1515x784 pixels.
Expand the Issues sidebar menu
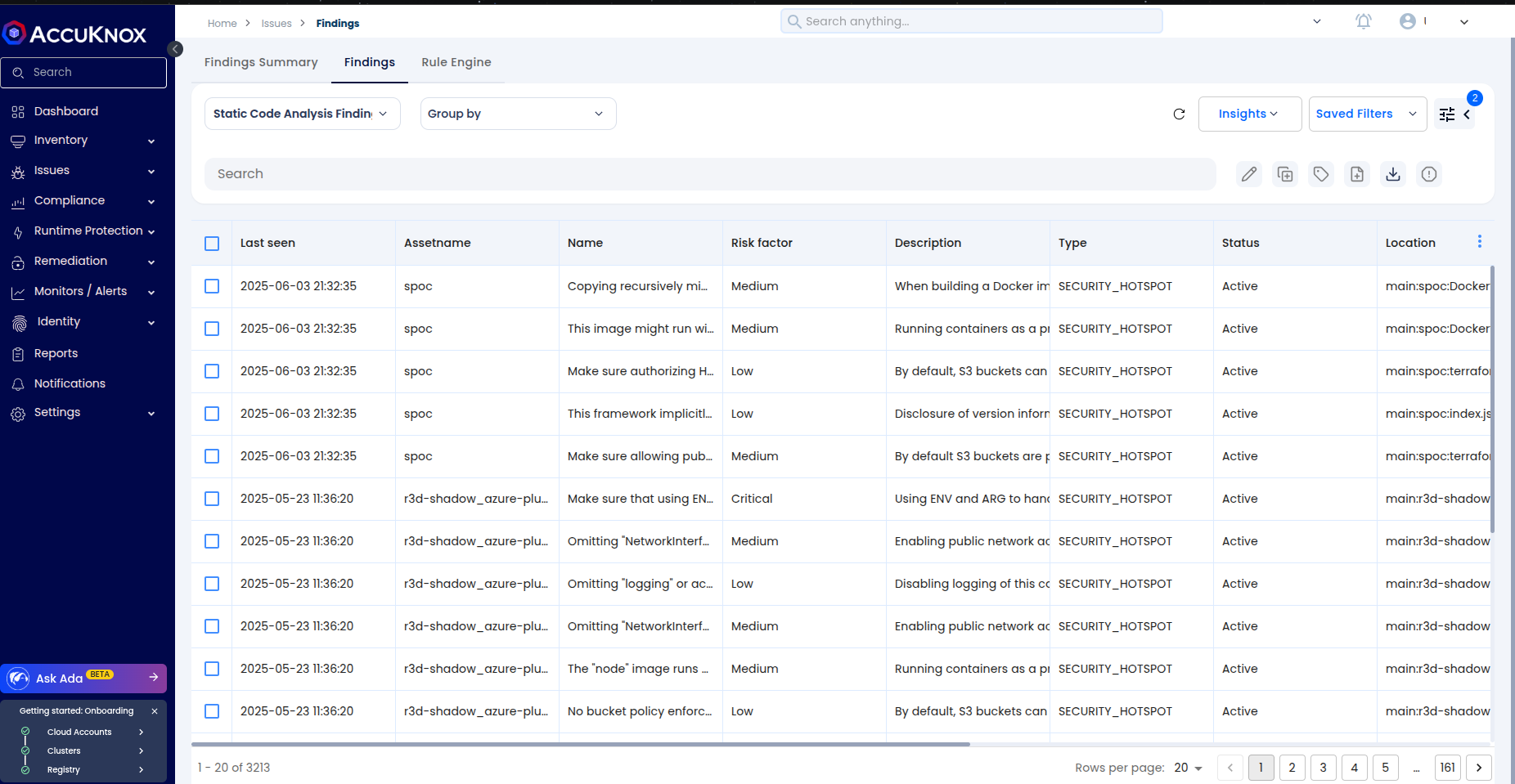83,171
